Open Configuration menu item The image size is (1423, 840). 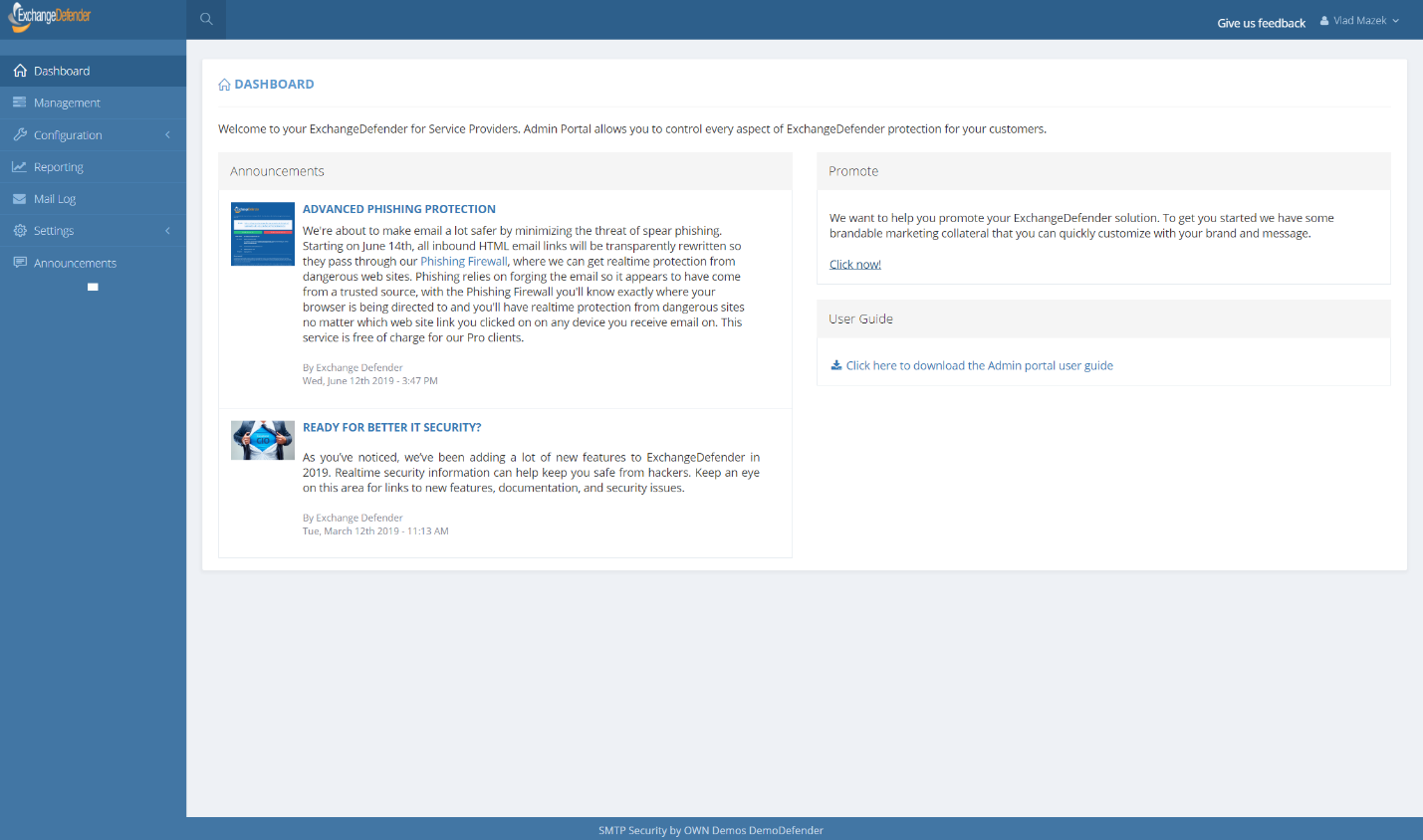[93, 134]
